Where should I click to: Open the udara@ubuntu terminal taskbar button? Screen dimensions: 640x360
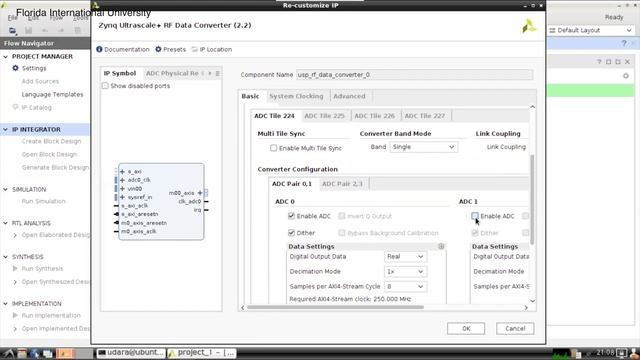point(131,353)
